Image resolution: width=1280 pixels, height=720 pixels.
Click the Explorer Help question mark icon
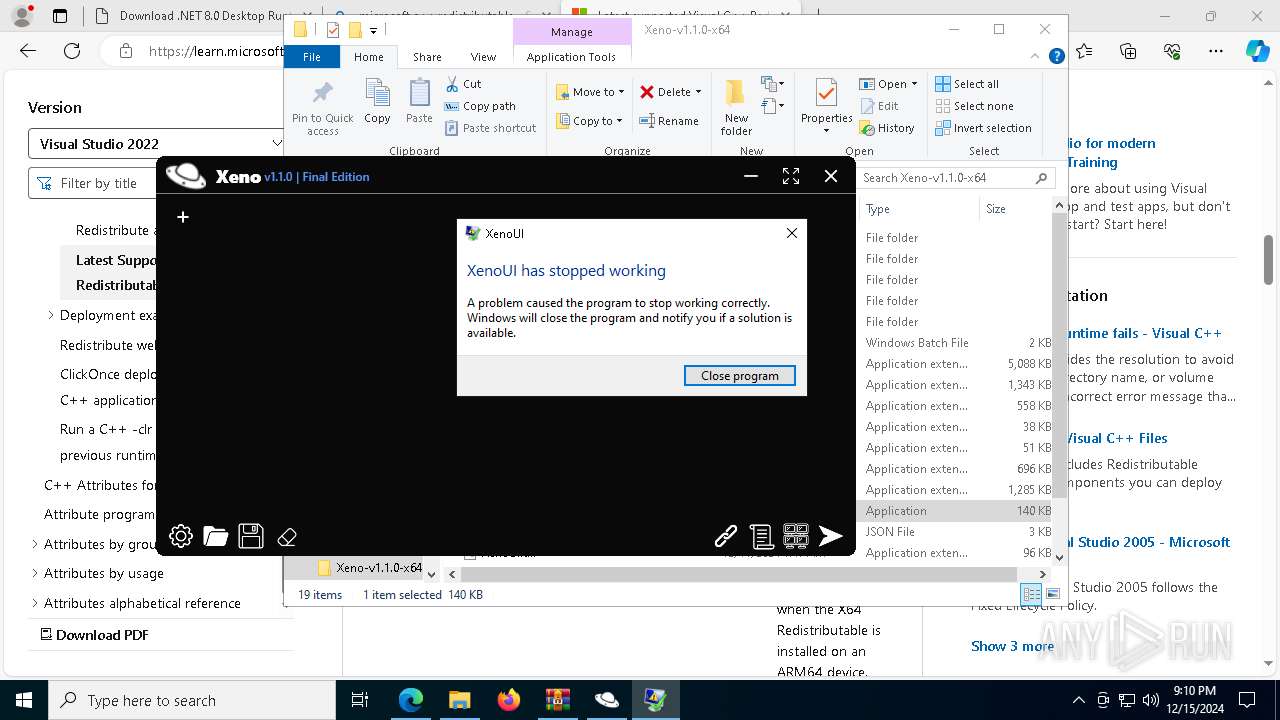pyautogui.click(x=1056, y=57)
